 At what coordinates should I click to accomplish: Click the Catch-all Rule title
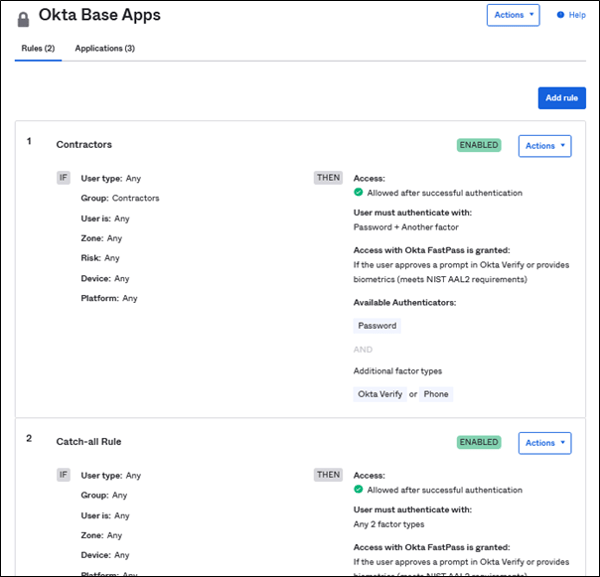89,442
